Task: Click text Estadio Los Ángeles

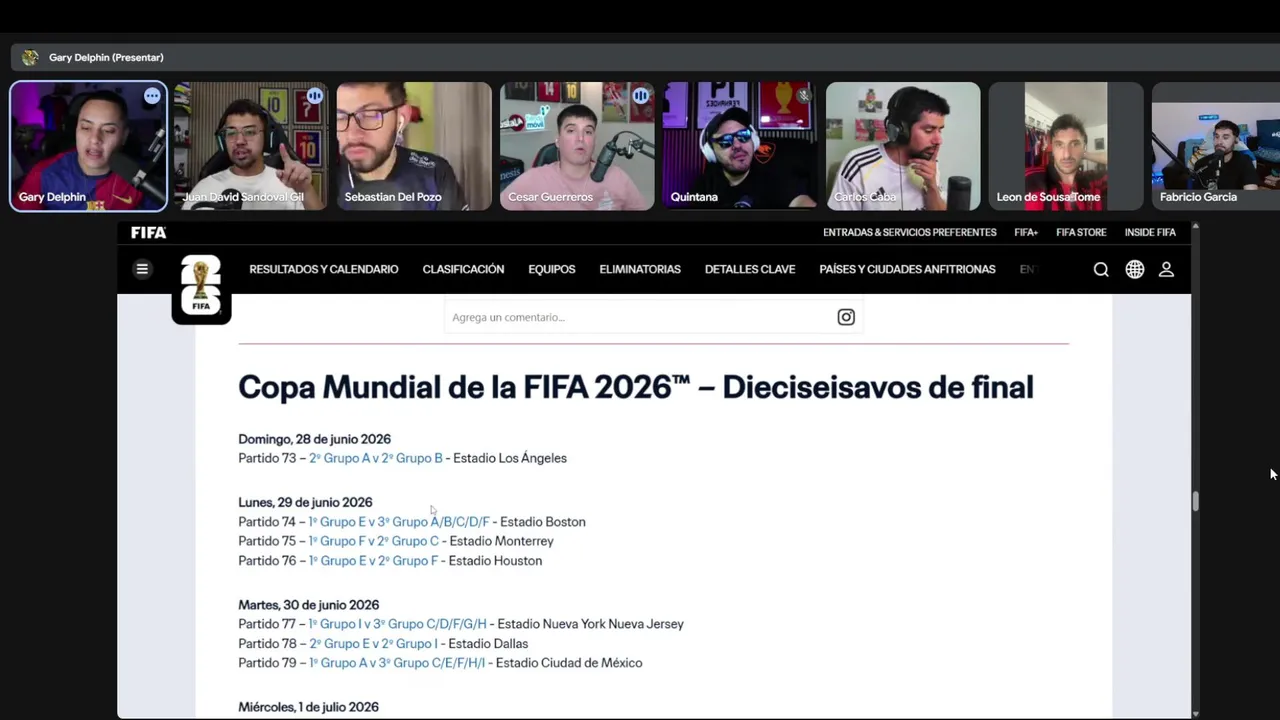Action: pyautogui.click(x=510, y=458)
